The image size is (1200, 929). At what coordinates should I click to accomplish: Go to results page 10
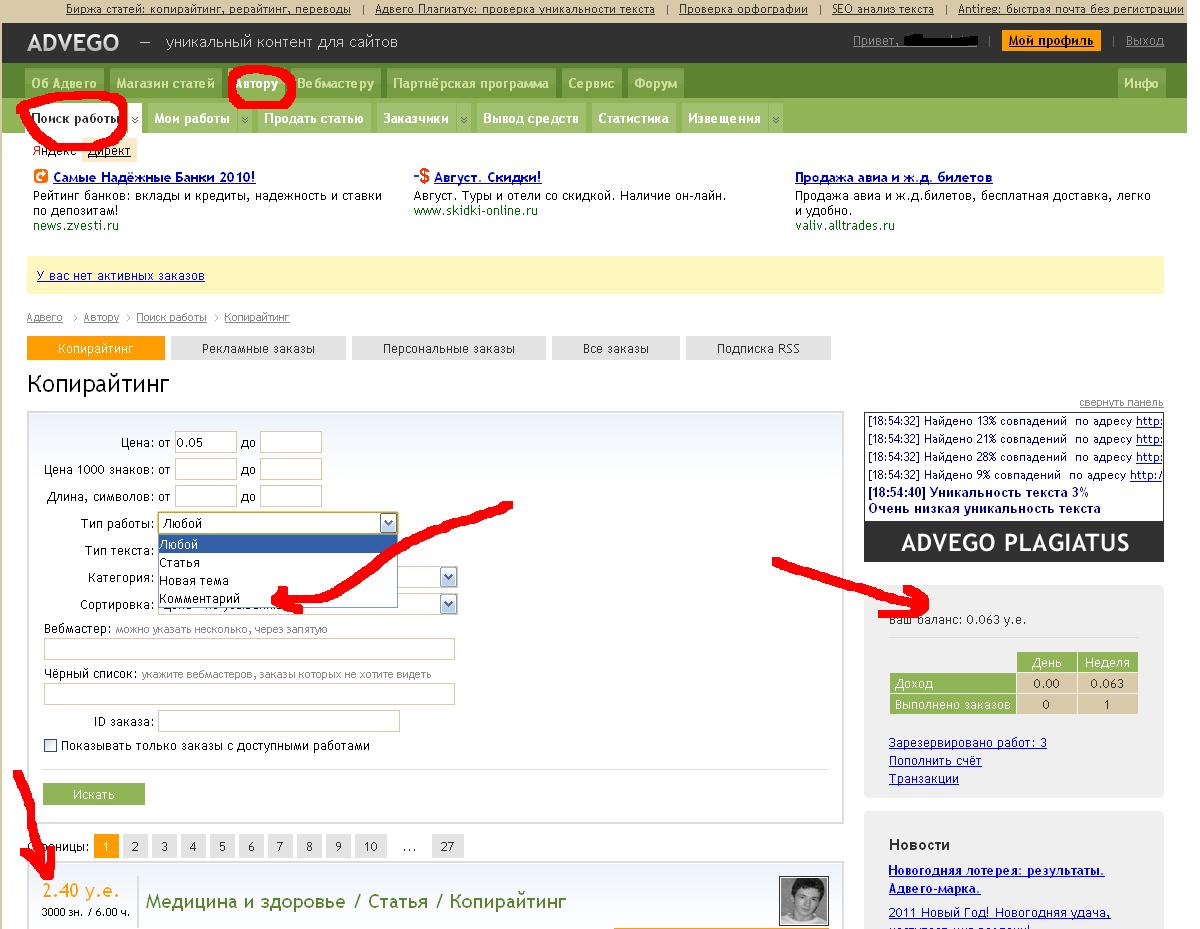point(370,846)
